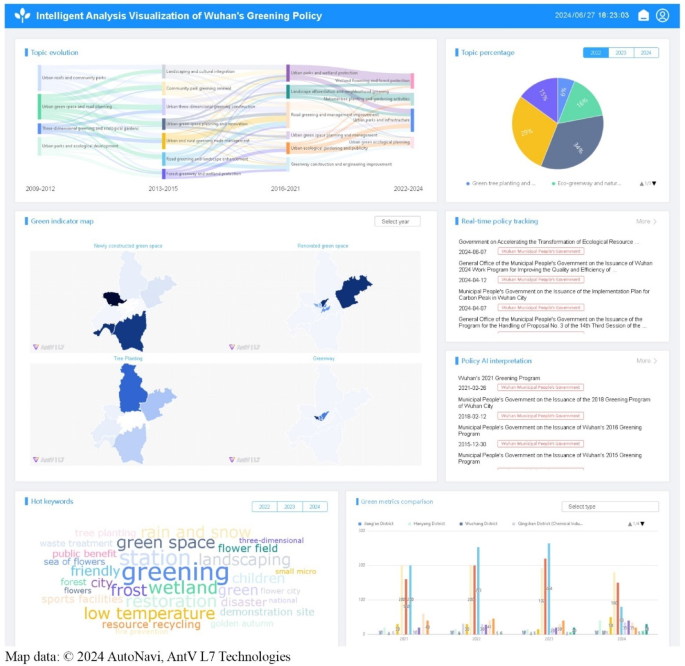This screenshot has width=685, height=666.
Task: Click the header date and time text
Action: coord(592,15)
